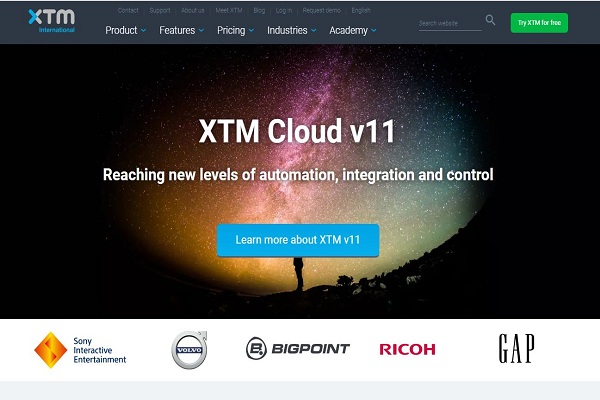Screen dimensions: 600x400
Task: Open the Pricing dropdown
Action: click(x=235, y=30)
